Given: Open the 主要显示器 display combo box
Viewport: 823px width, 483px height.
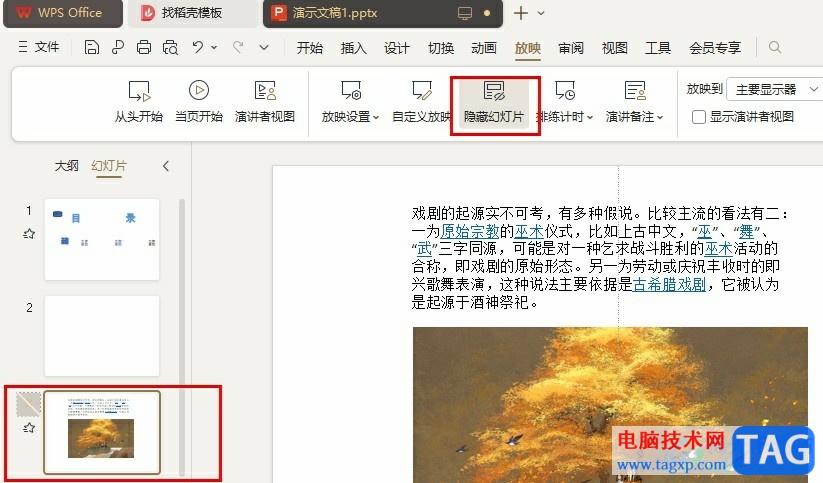Looking at the screenshot, I should click(x=774, y=90).
